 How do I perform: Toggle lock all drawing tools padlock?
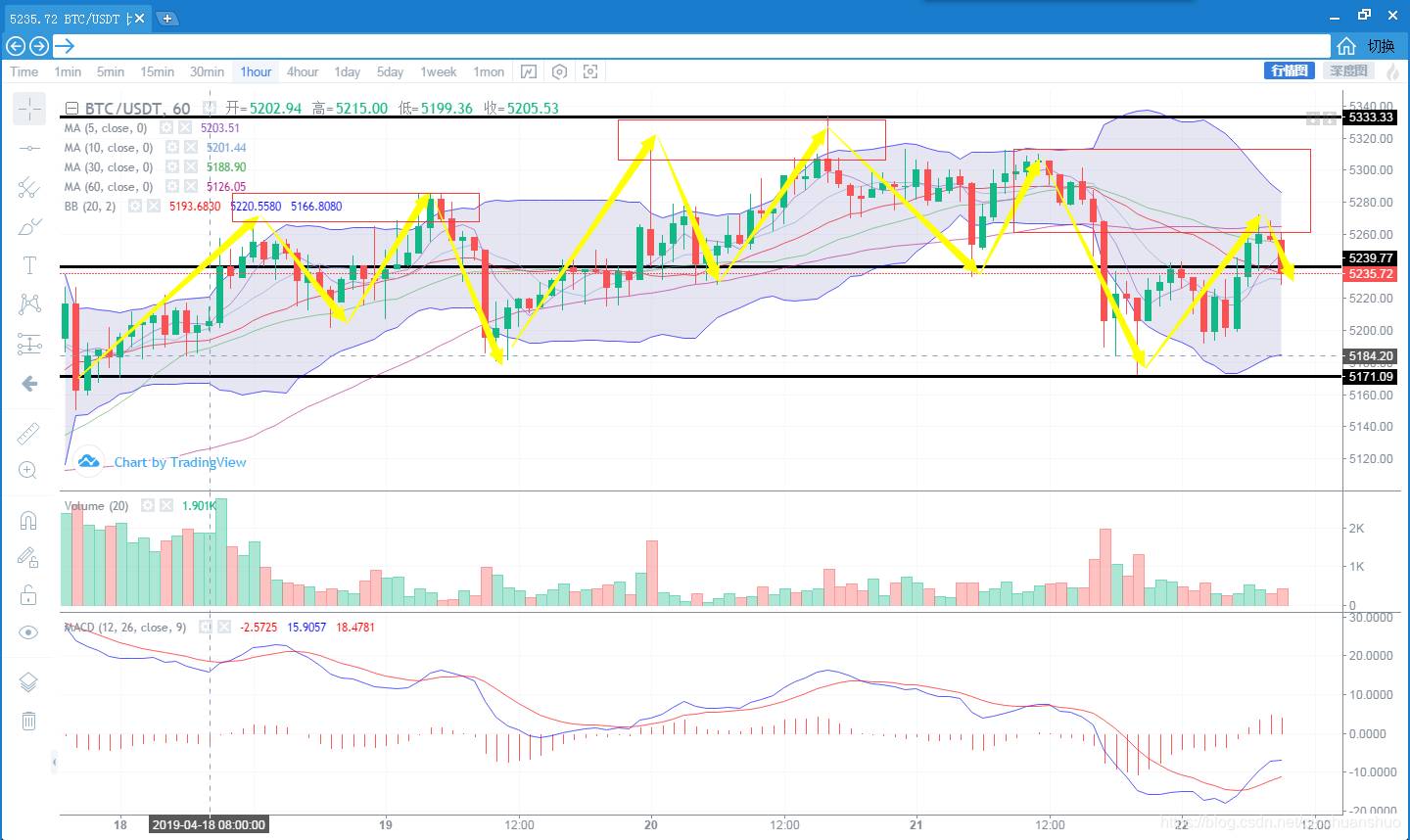(29, 594)
